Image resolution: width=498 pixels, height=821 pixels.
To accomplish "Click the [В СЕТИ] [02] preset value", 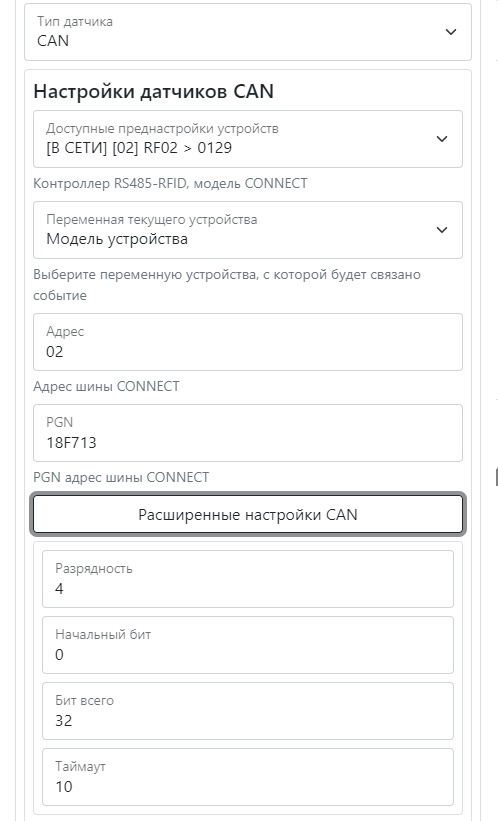I will click(x=139, y=148).
